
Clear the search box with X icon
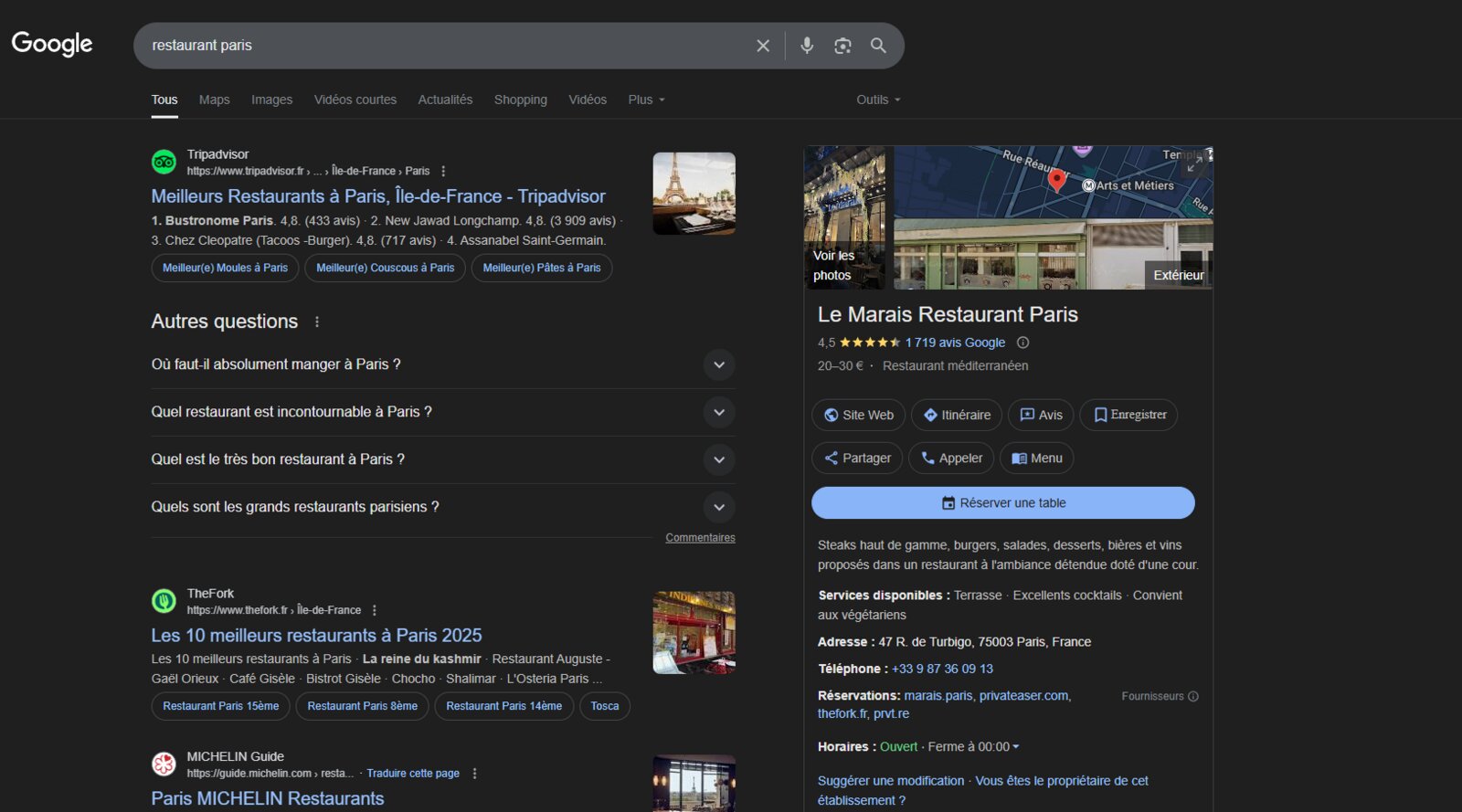[763, 46]
